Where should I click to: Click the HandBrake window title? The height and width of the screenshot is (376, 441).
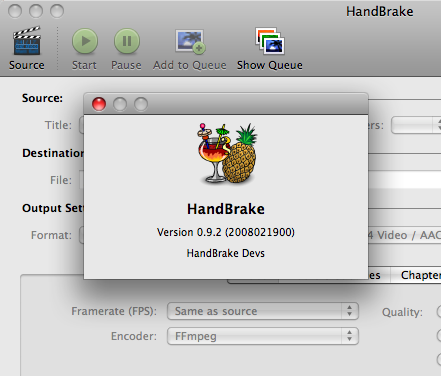click(380, 12)
